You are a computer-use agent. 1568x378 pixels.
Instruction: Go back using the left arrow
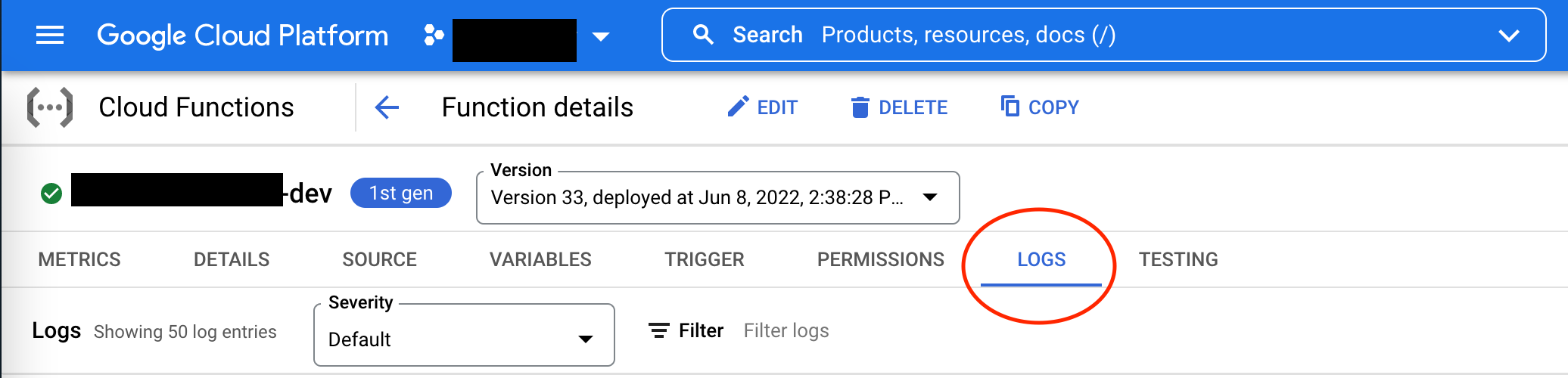[387, 107]
